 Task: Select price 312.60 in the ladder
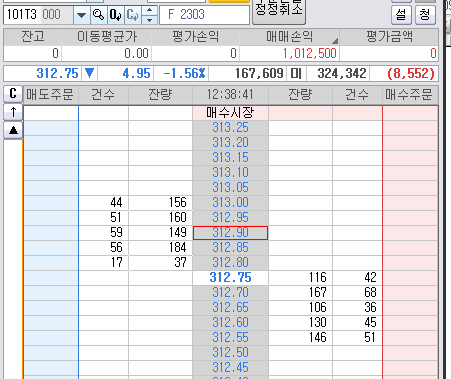(230, 323)
